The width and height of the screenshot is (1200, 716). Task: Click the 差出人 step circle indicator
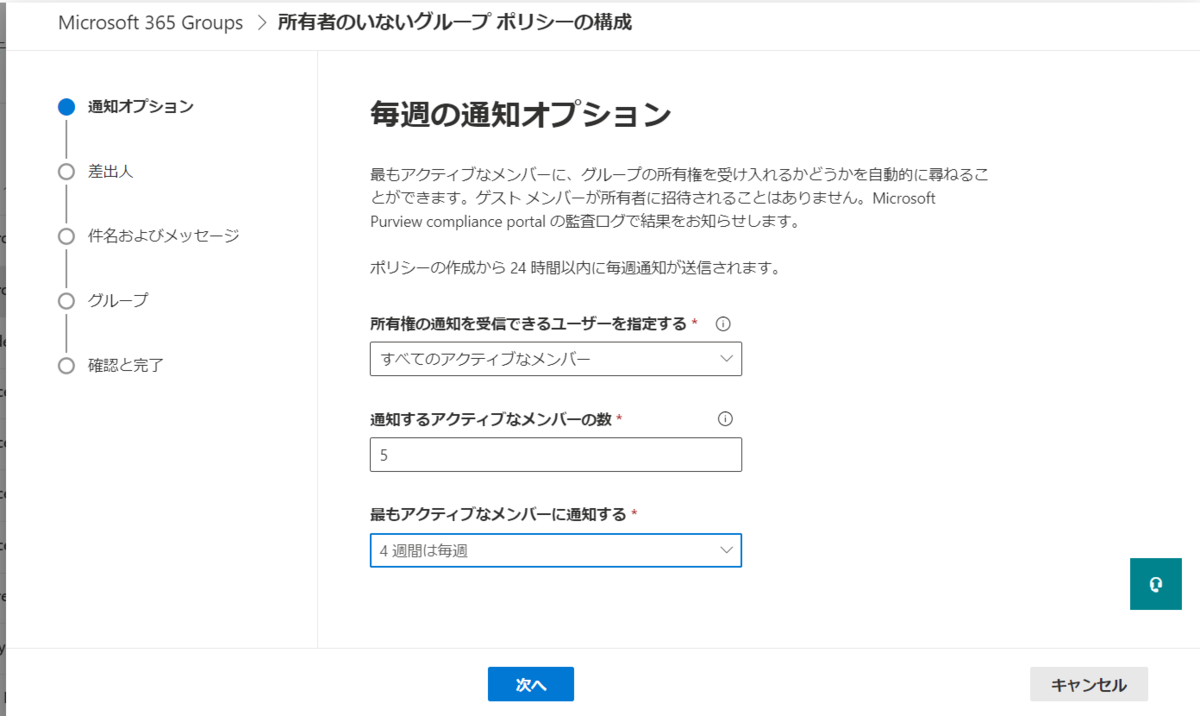pos(67,171)
